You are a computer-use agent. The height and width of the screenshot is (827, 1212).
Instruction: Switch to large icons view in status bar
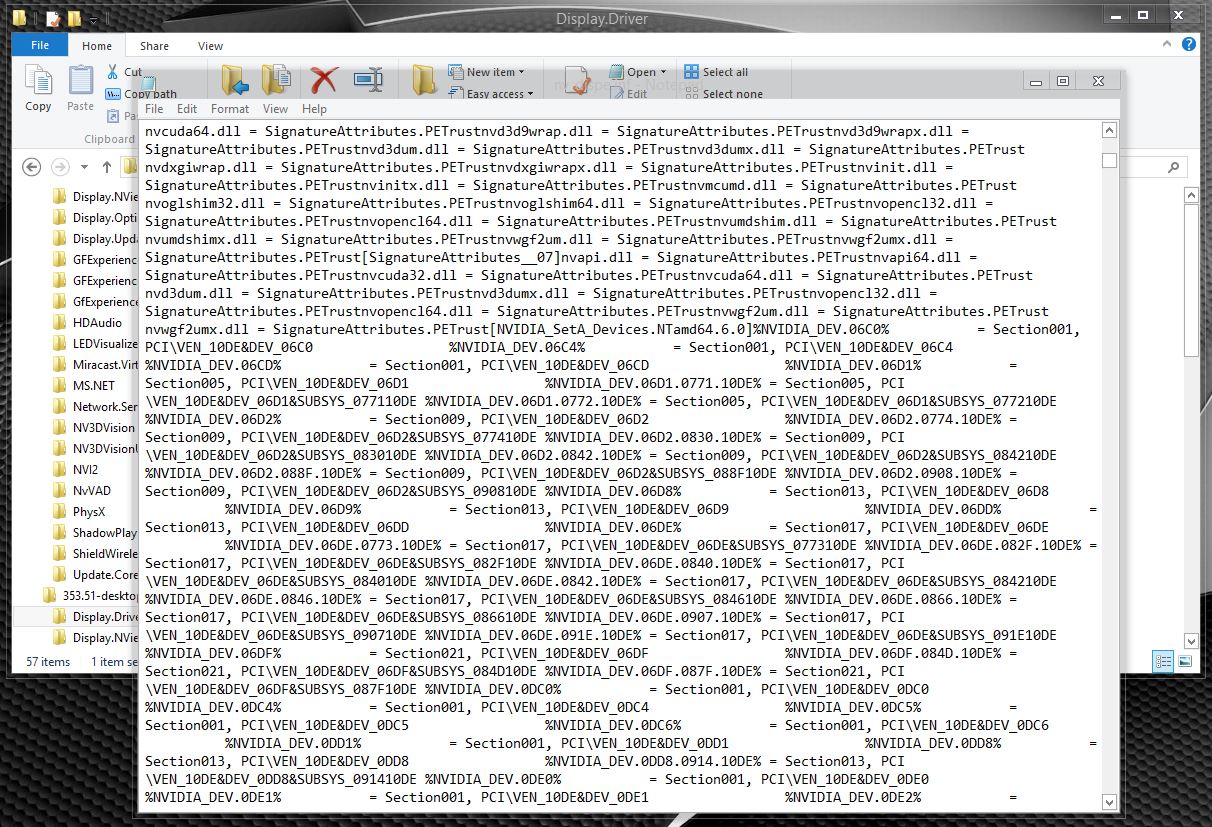pos(1185,661)
